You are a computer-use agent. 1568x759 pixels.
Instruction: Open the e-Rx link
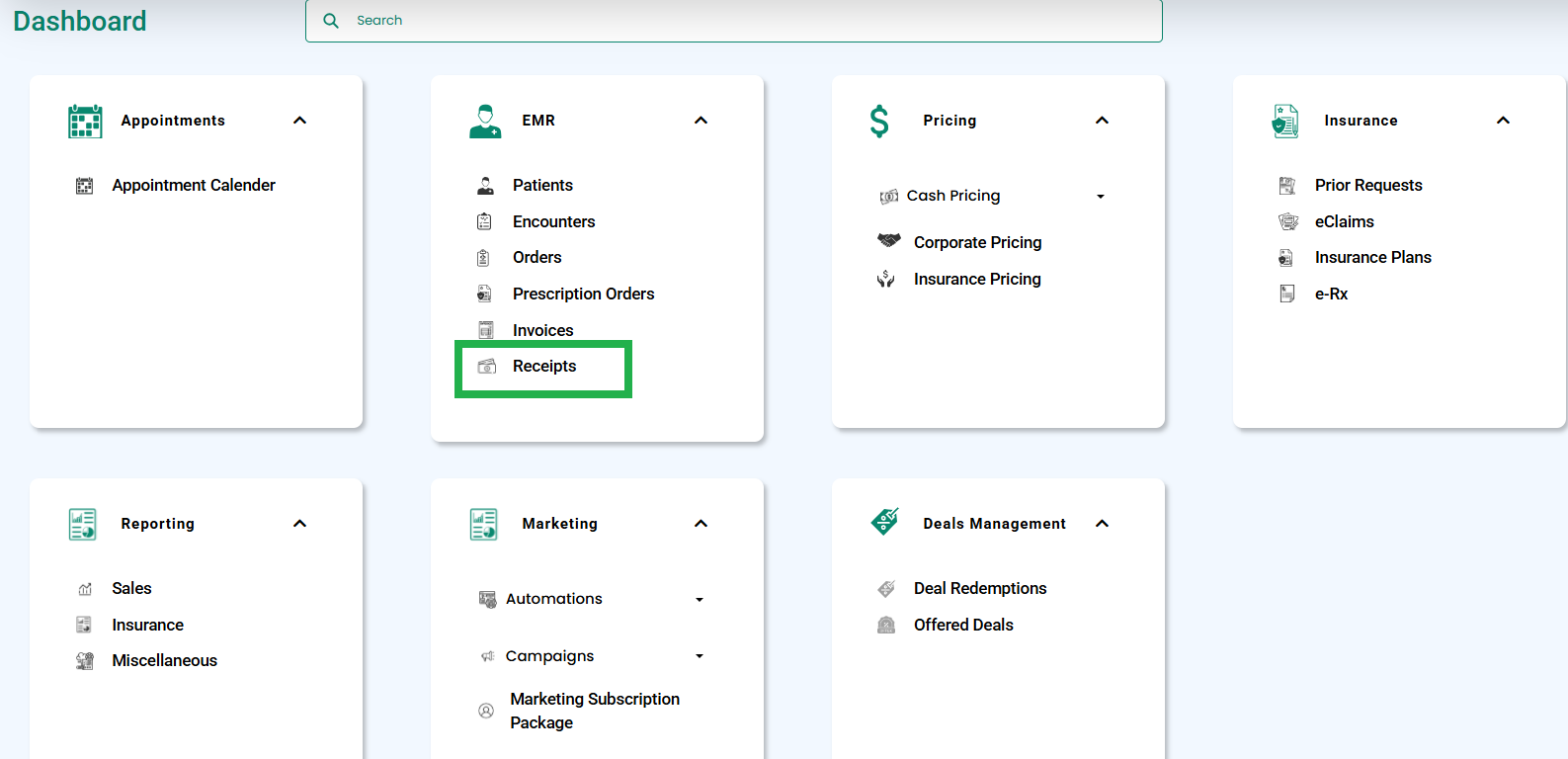point(1331,294)
